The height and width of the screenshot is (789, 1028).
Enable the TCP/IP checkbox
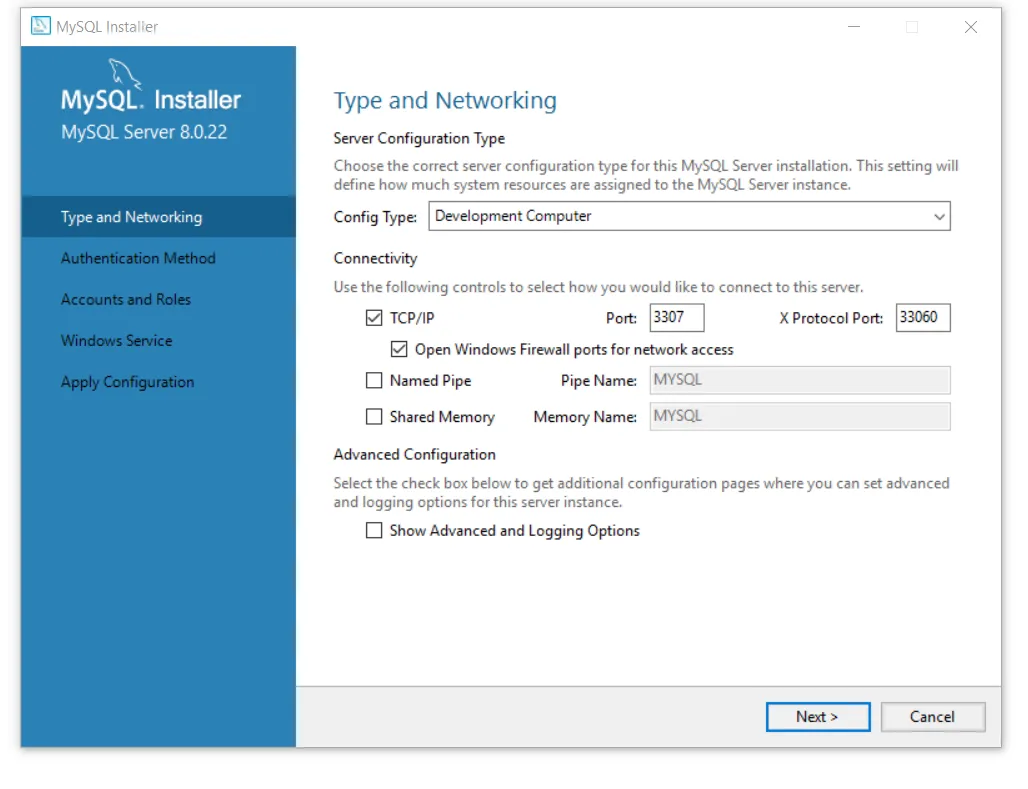pyautogui.click(x=374, y=318)
